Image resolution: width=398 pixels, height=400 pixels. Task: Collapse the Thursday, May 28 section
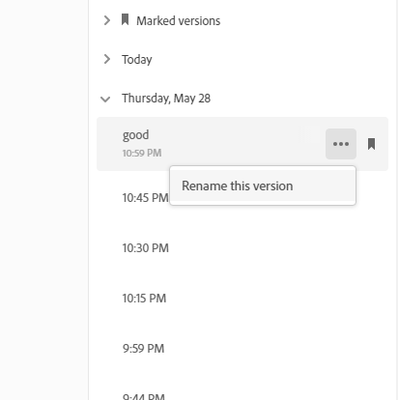105,99
